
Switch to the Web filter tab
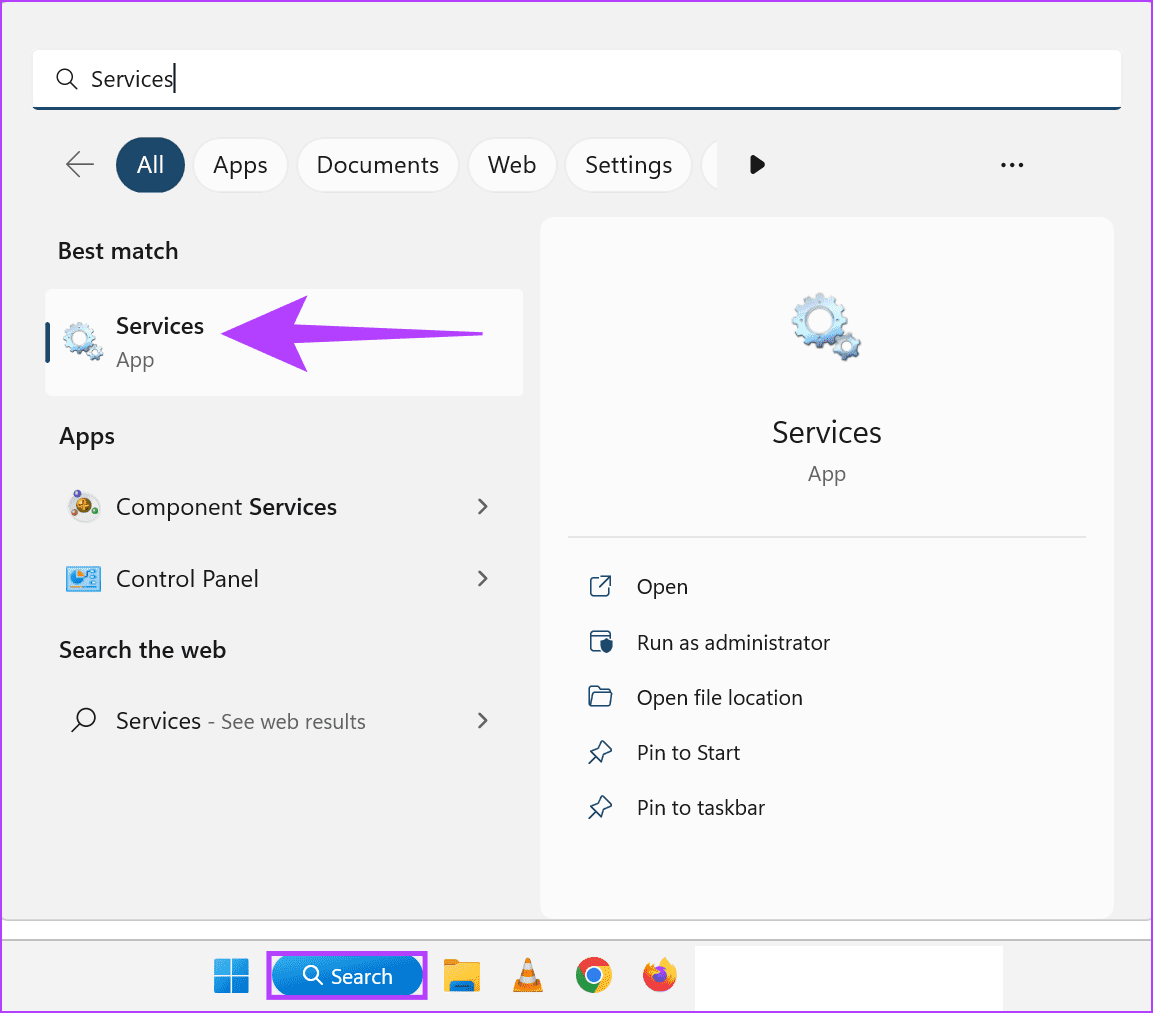tap(512, 165)
